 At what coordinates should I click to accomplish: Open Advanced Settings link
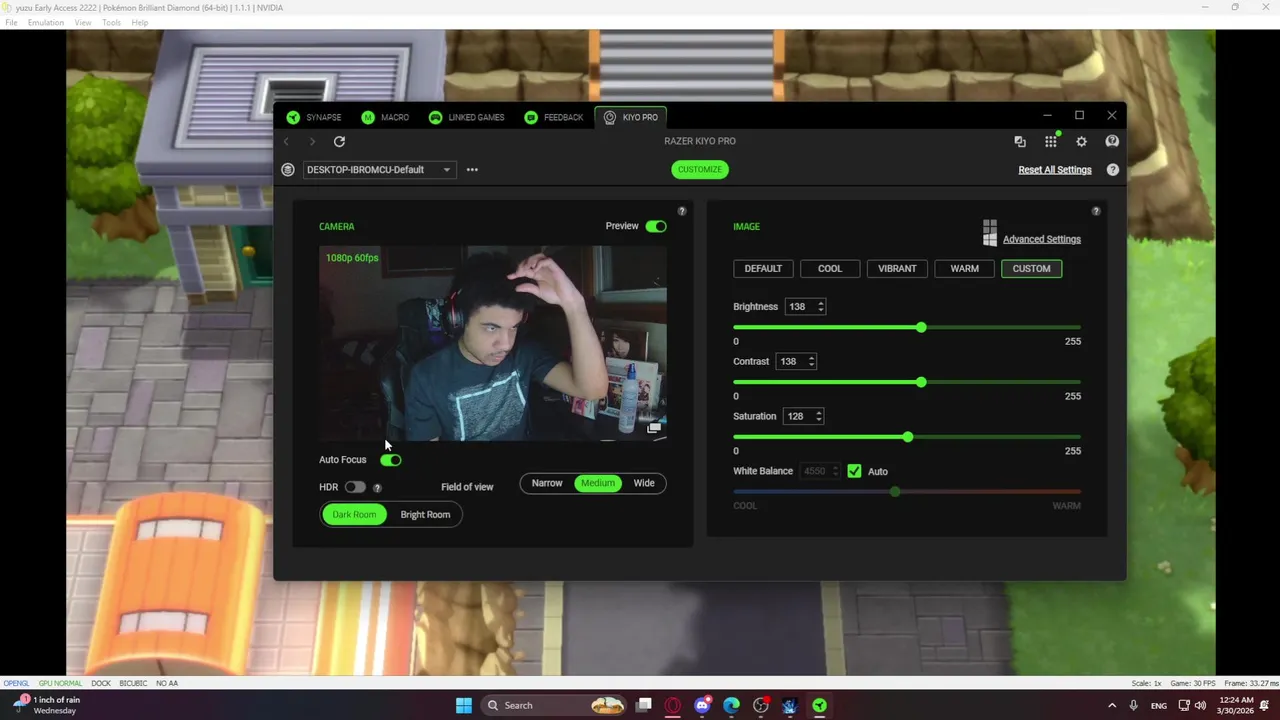point(1042,239)
